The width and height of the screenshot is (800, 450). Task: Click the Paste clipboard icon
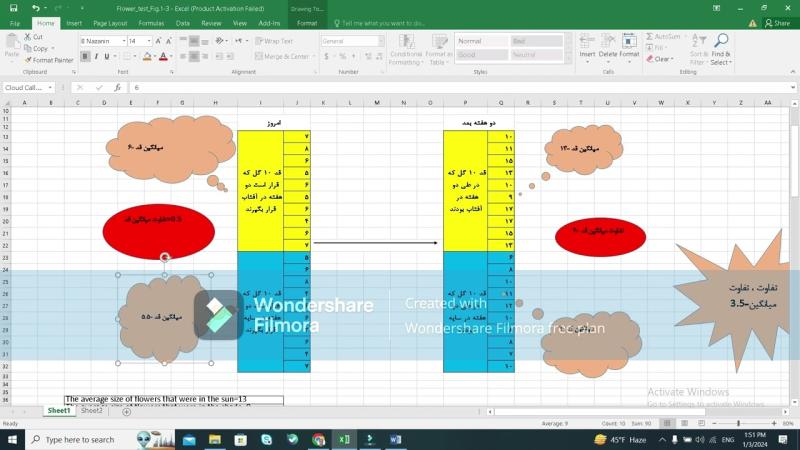pyautogui.click(x=12, y=42)
